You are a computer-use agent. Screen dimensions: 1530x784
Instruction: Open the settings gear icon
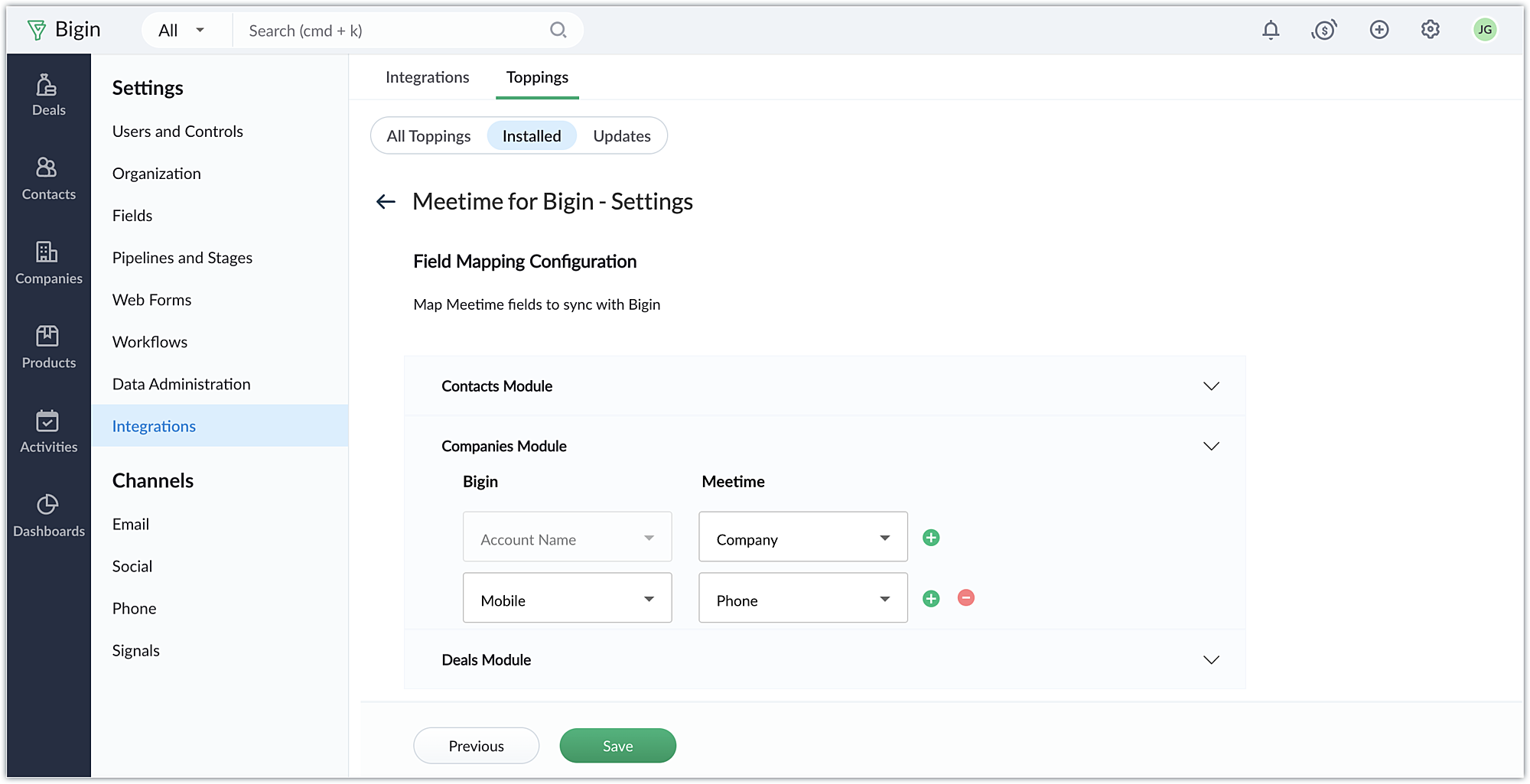(x=1431, y=30)
